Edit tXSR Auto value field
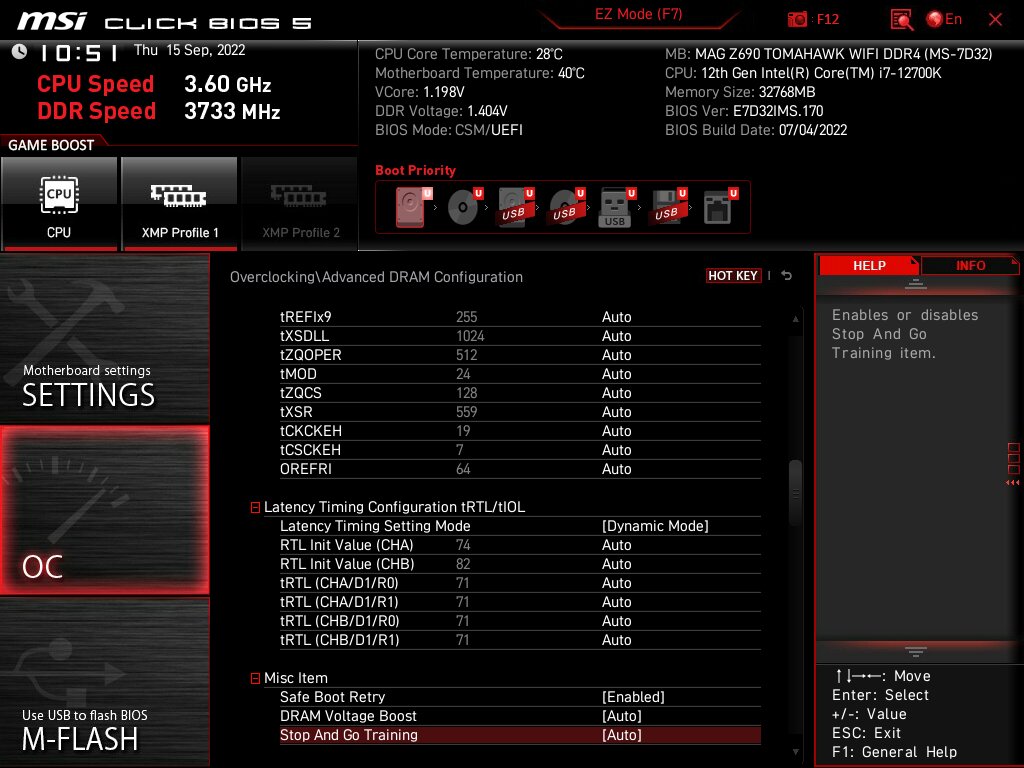 click(x=616, y=411)
